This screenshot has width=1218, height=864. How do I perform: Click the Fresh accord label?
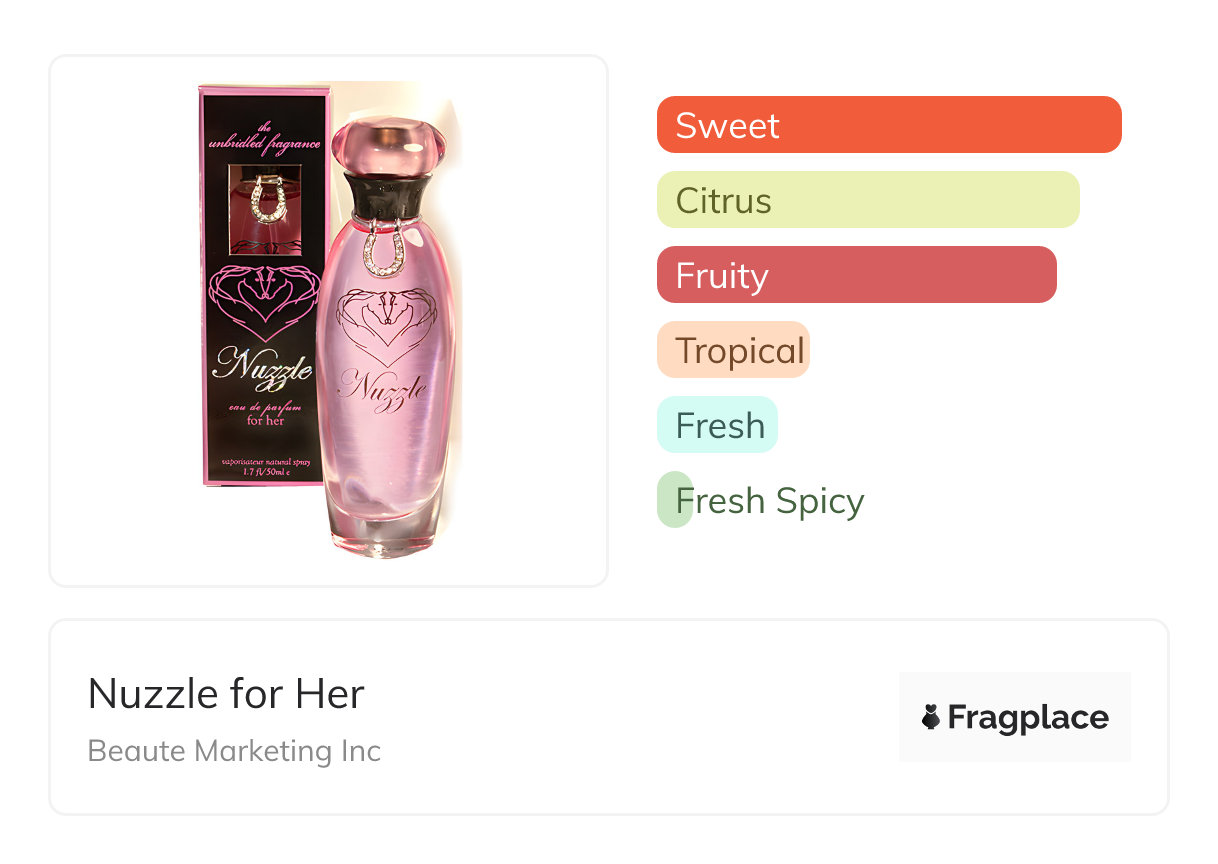coord(719,425)
